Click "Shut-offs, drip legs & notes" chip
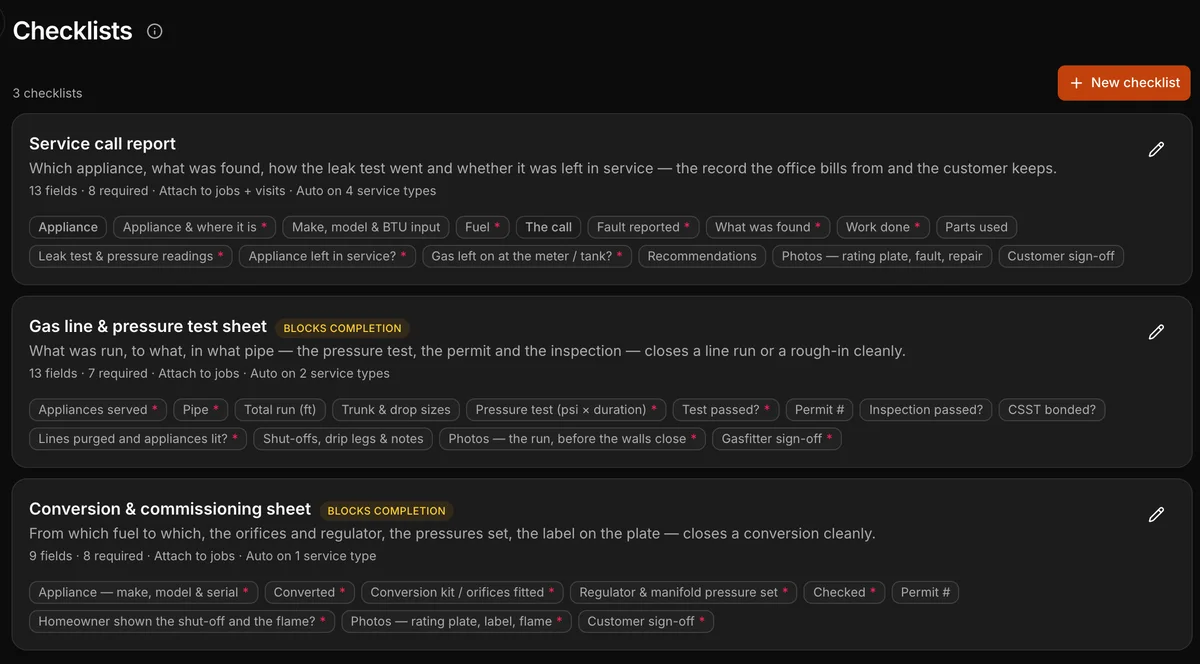Viewport: 1200px width, 664px height. 343,438
